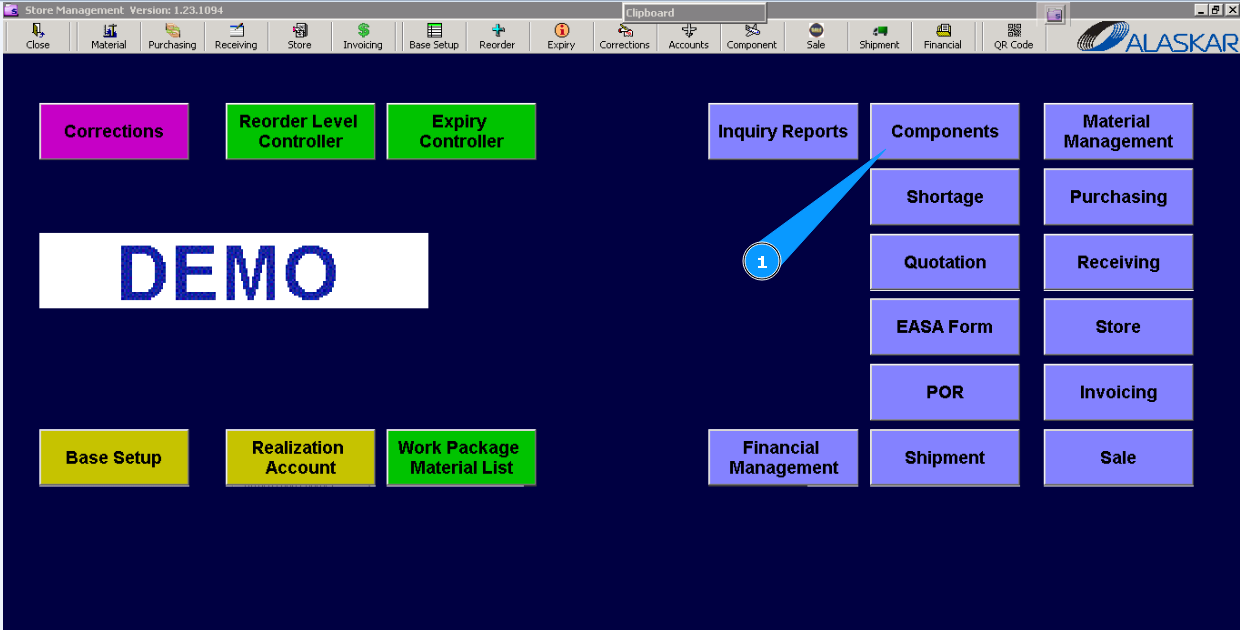Open the Shortage button
Viewport: 1240px width, 633px height.
coord(945,196)
